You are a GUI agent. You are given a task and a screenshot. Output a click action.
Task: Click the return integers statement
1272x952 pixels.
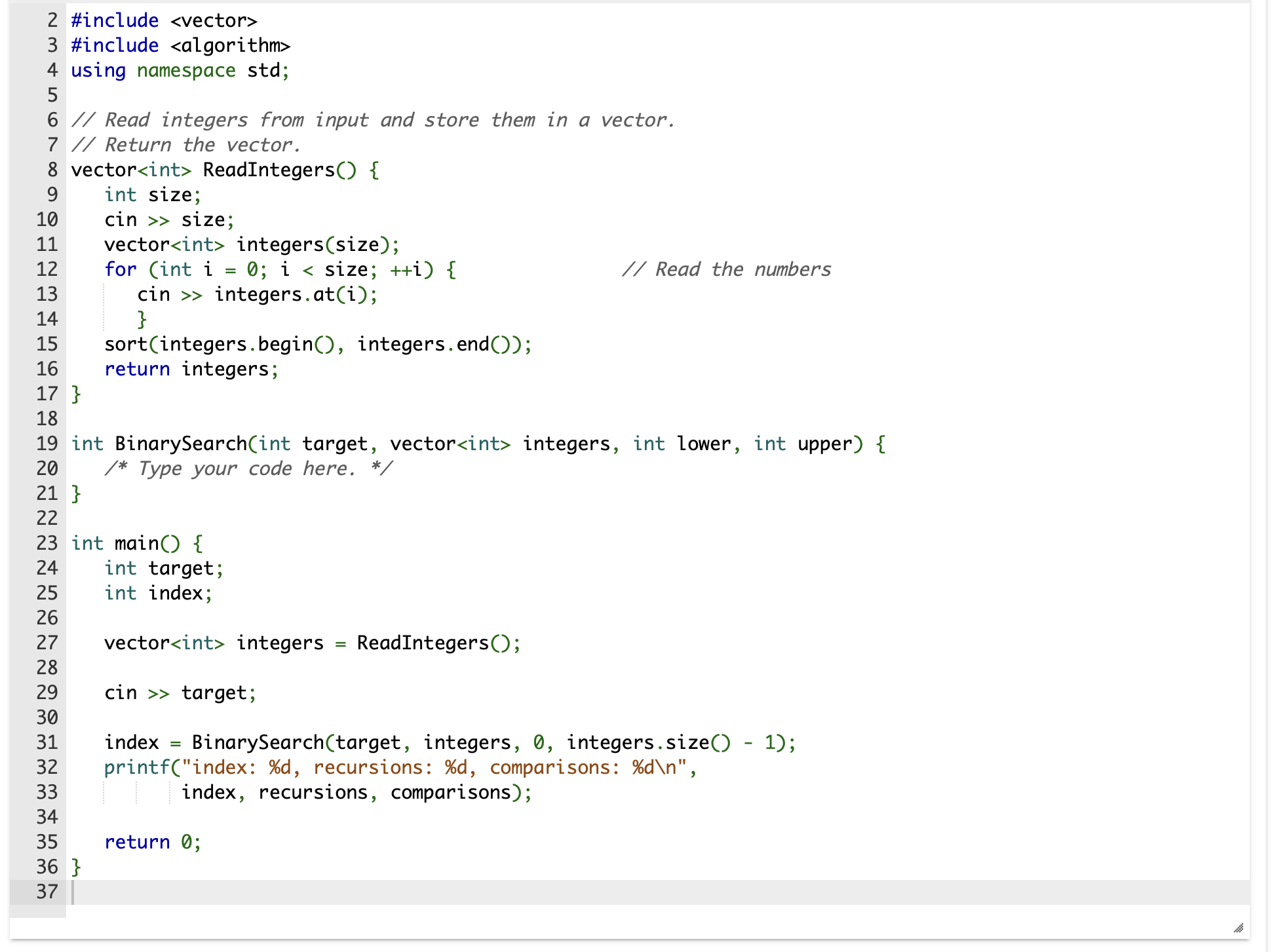click(190, 369)
